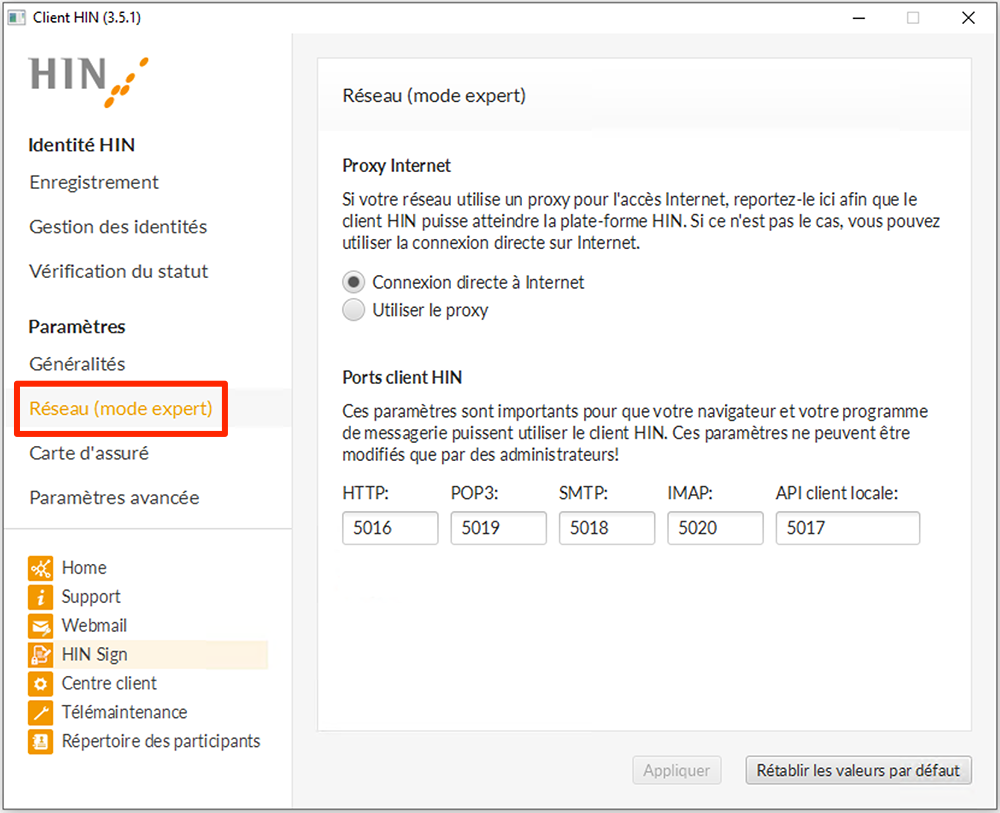
Task: Click the 'SMTP:' port label
Action: tap(584, 493)
